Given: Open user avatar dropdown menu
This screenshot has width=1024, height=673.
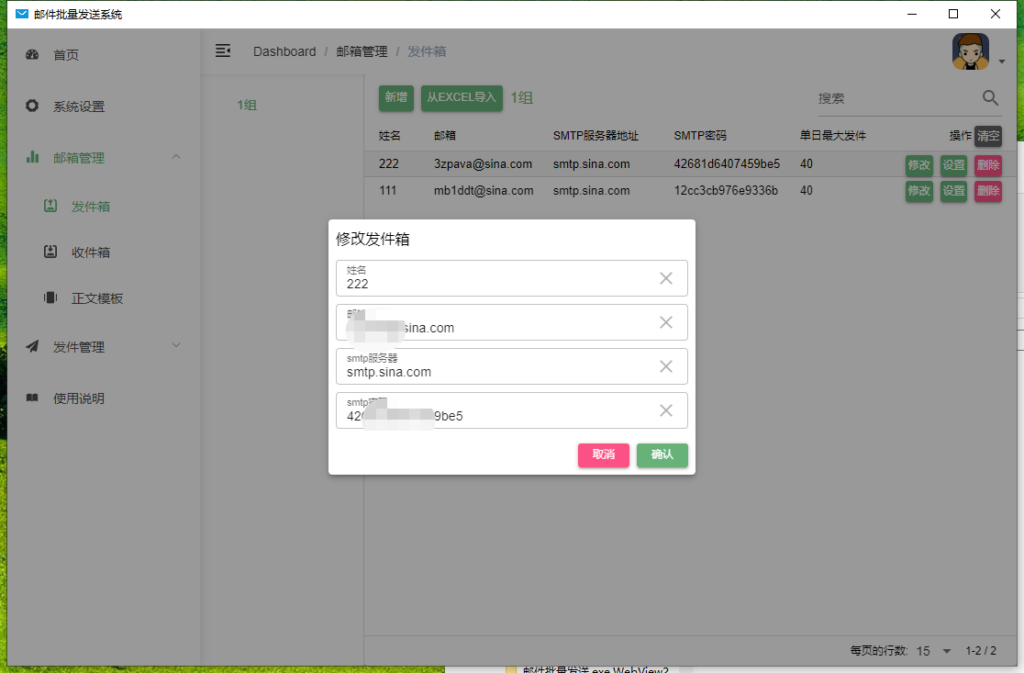Looking at the screenshot, I should click(977, 54).
